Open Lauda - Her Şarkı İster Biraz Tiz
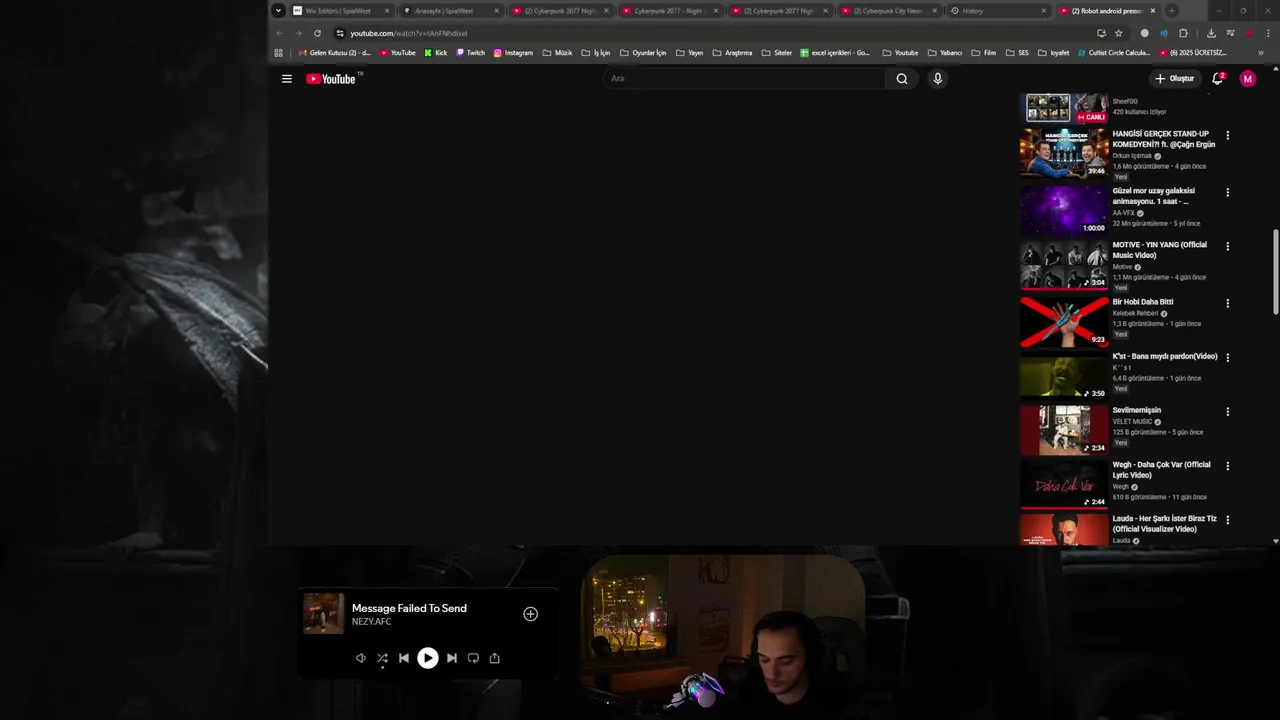The width and height of the screenshot is (1280, 720). click(1165, 524)
